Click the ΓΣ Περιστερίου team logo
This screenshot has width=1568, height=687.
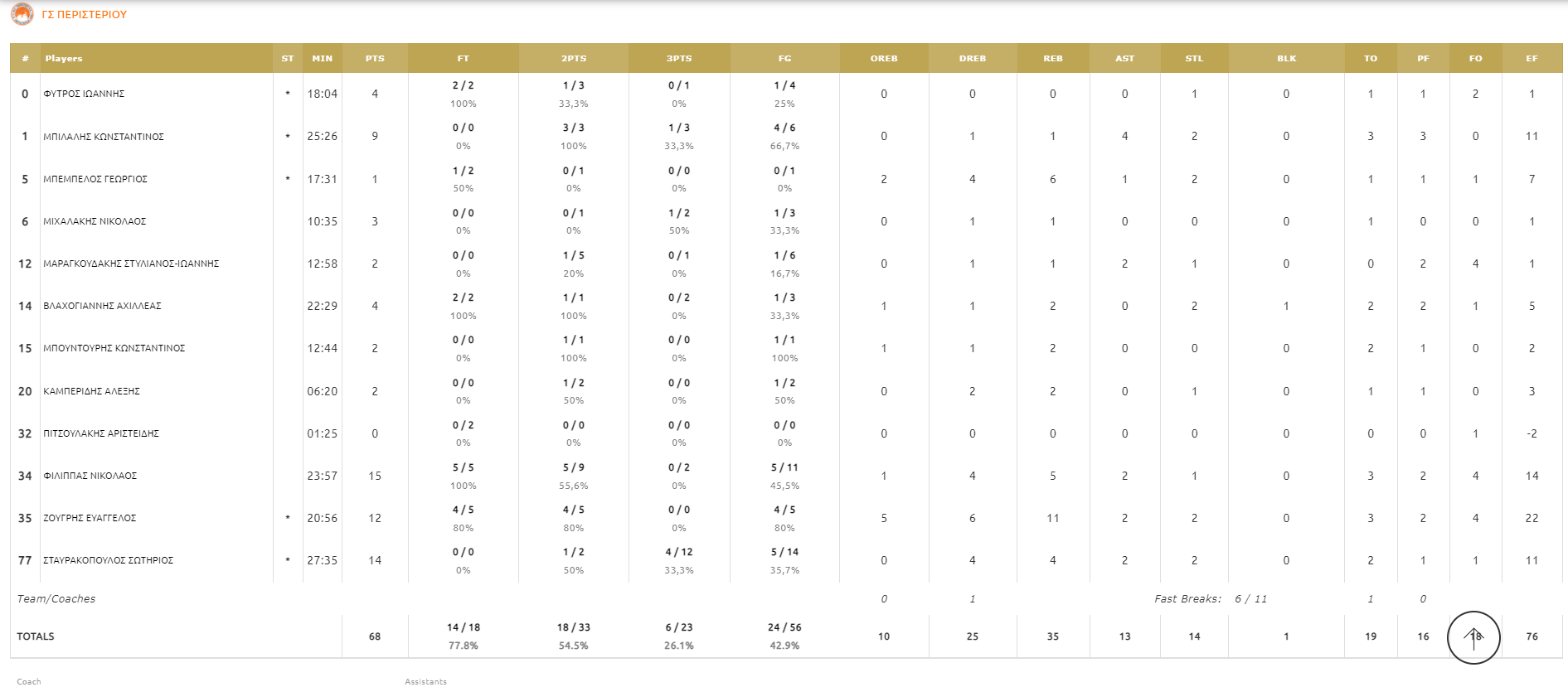22,14
